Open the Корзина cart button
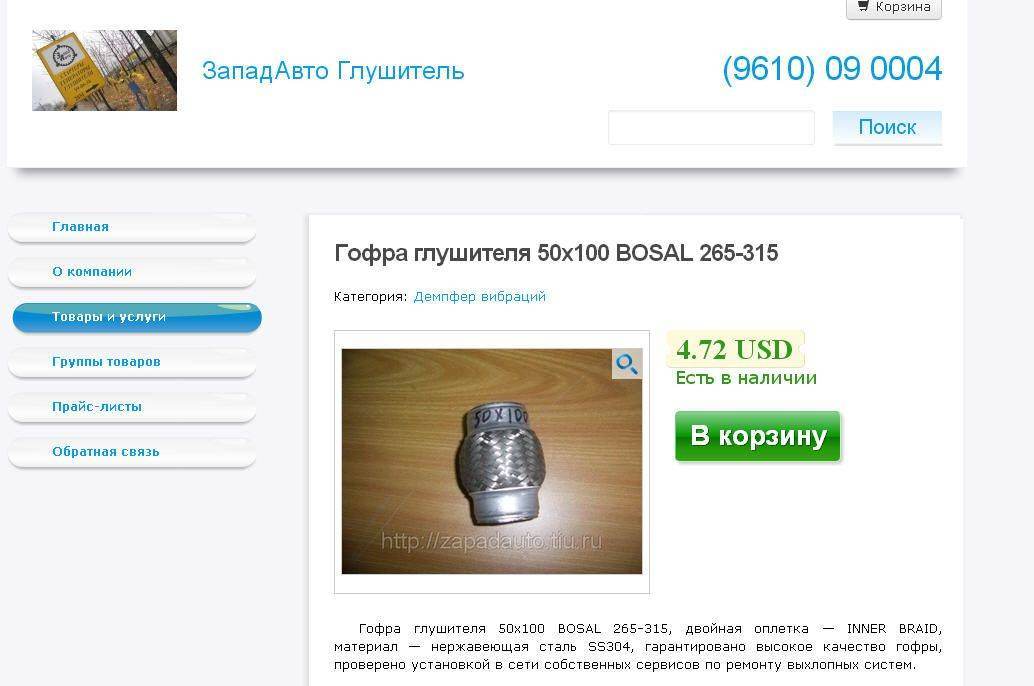1034x686 pixels. point(894,8)
